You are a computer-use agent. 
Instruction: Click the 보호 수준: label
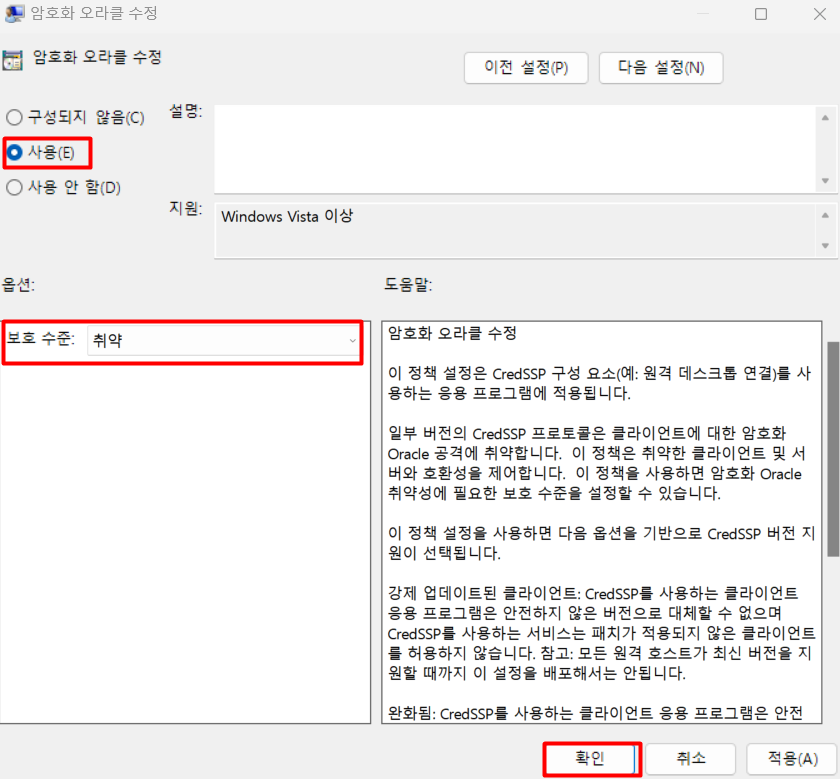click(41, 339)
